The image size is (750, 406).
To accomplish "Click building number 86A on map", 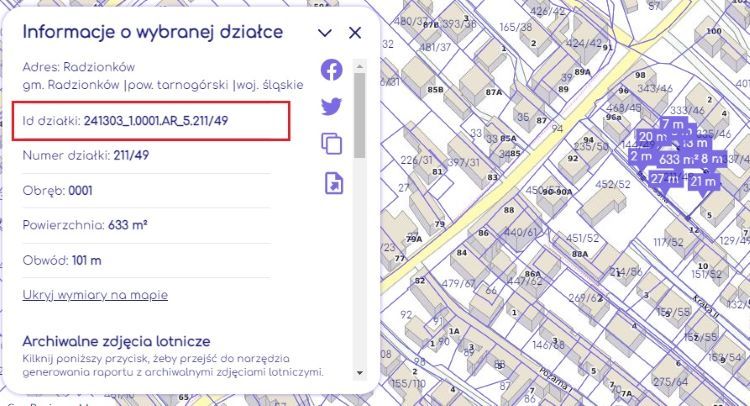I will pyautogui.click(x=533, y=274).
